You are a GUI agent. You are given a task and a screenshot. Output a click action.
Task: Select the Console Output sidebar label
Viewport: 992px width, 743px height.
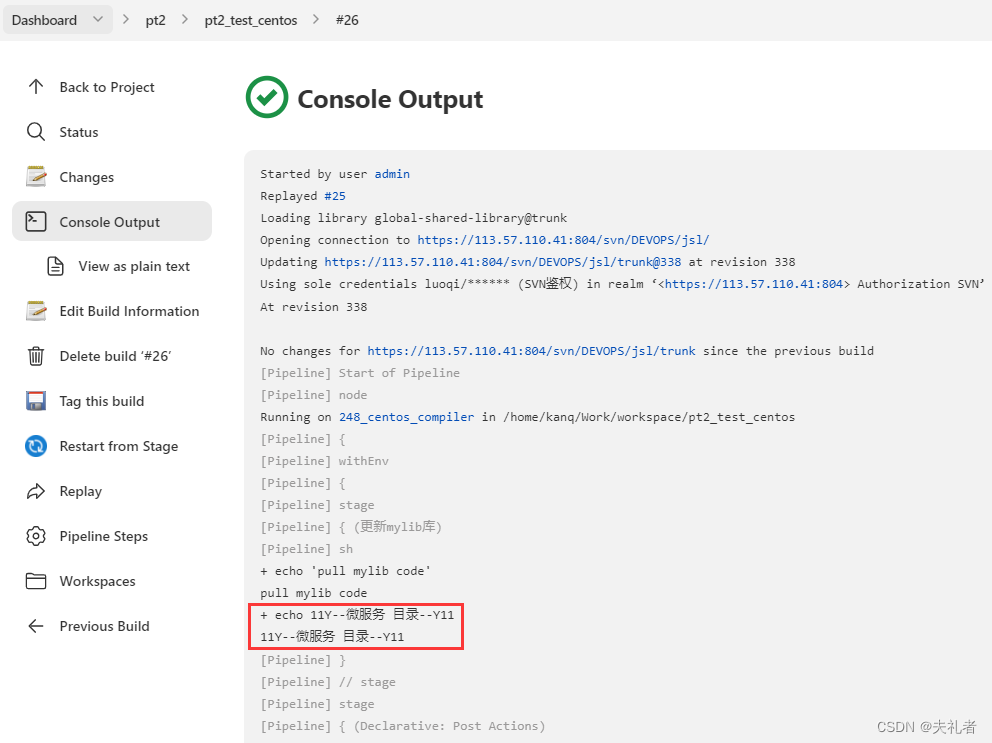pos(109,222)
